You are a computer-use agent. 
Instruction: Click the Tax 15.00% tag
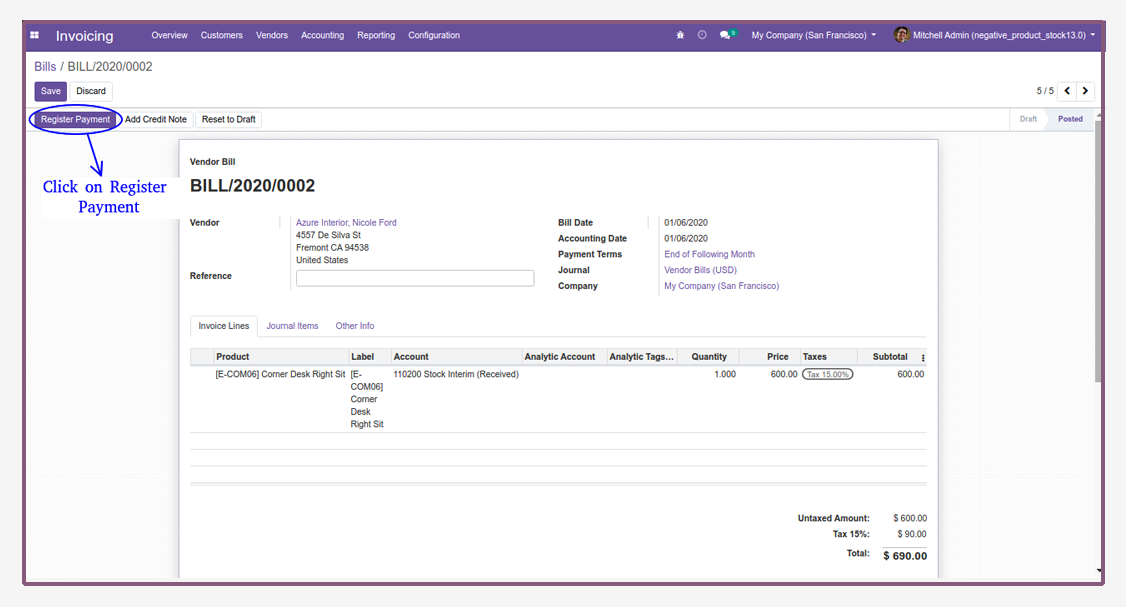click(827, 374)
